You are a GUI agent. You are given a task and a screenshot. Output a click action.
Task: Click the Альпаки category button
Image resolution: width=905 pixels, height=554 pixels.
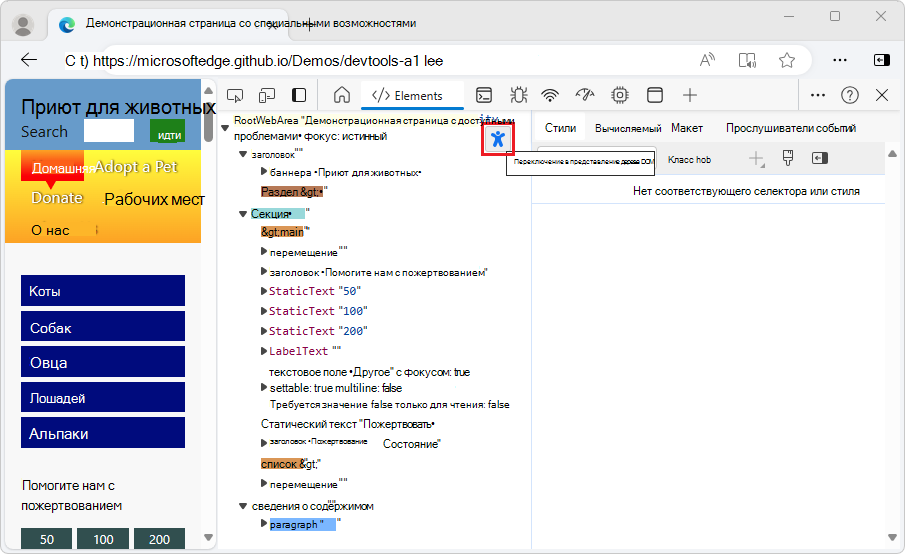pyautogui.click(x=103, y=433)
